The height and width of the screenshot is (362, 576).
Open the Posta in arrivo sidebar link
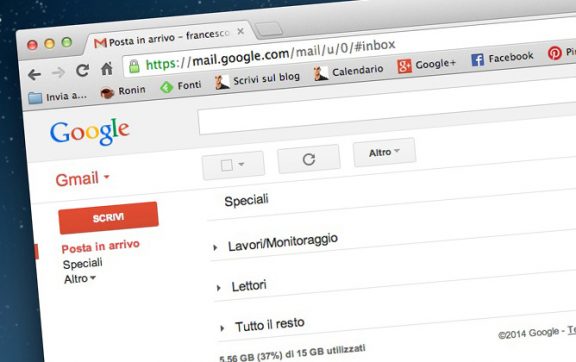100,247
